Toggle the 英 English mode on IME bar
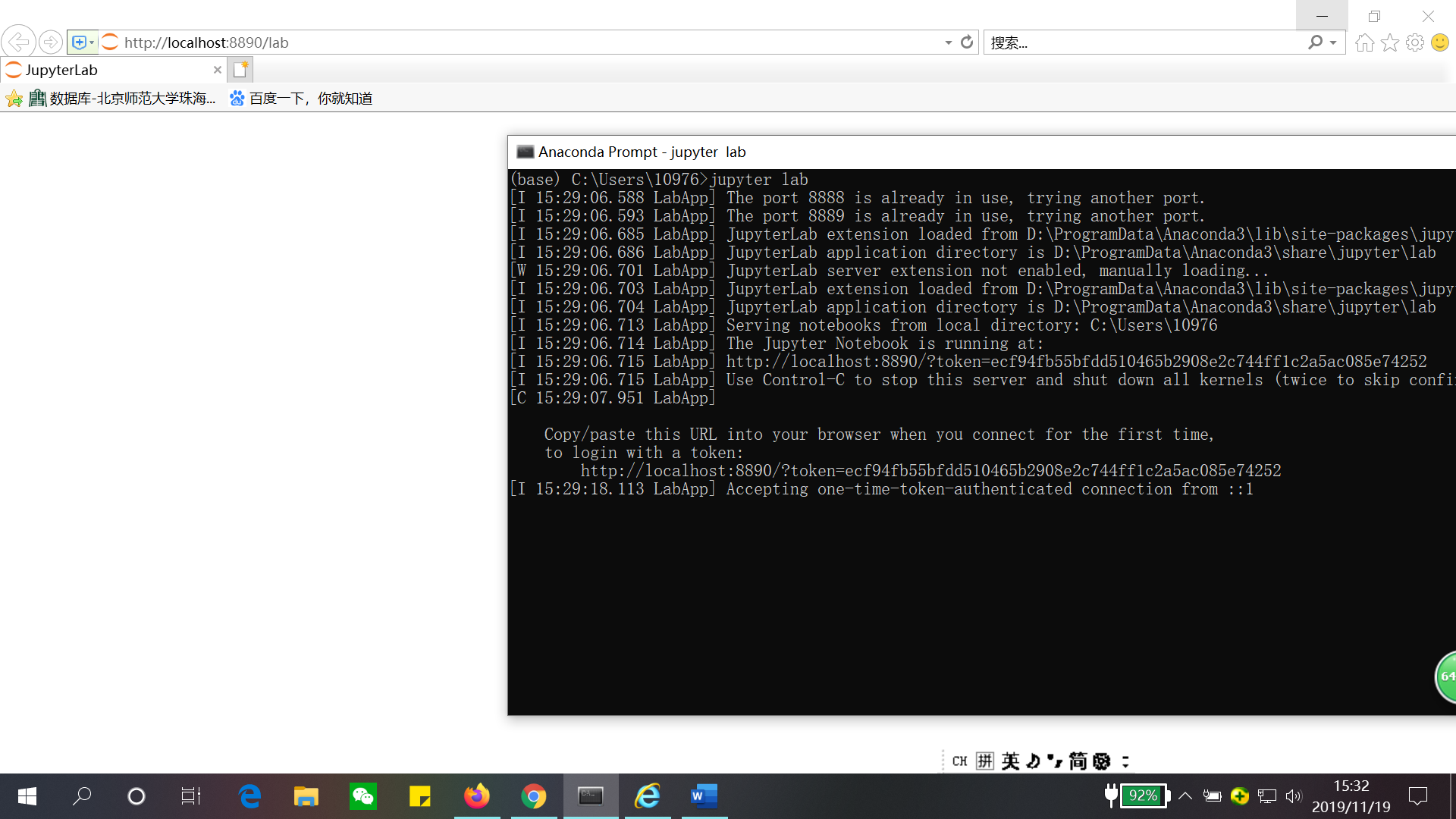The image size is (1456, 819). tap(1010, 761)
